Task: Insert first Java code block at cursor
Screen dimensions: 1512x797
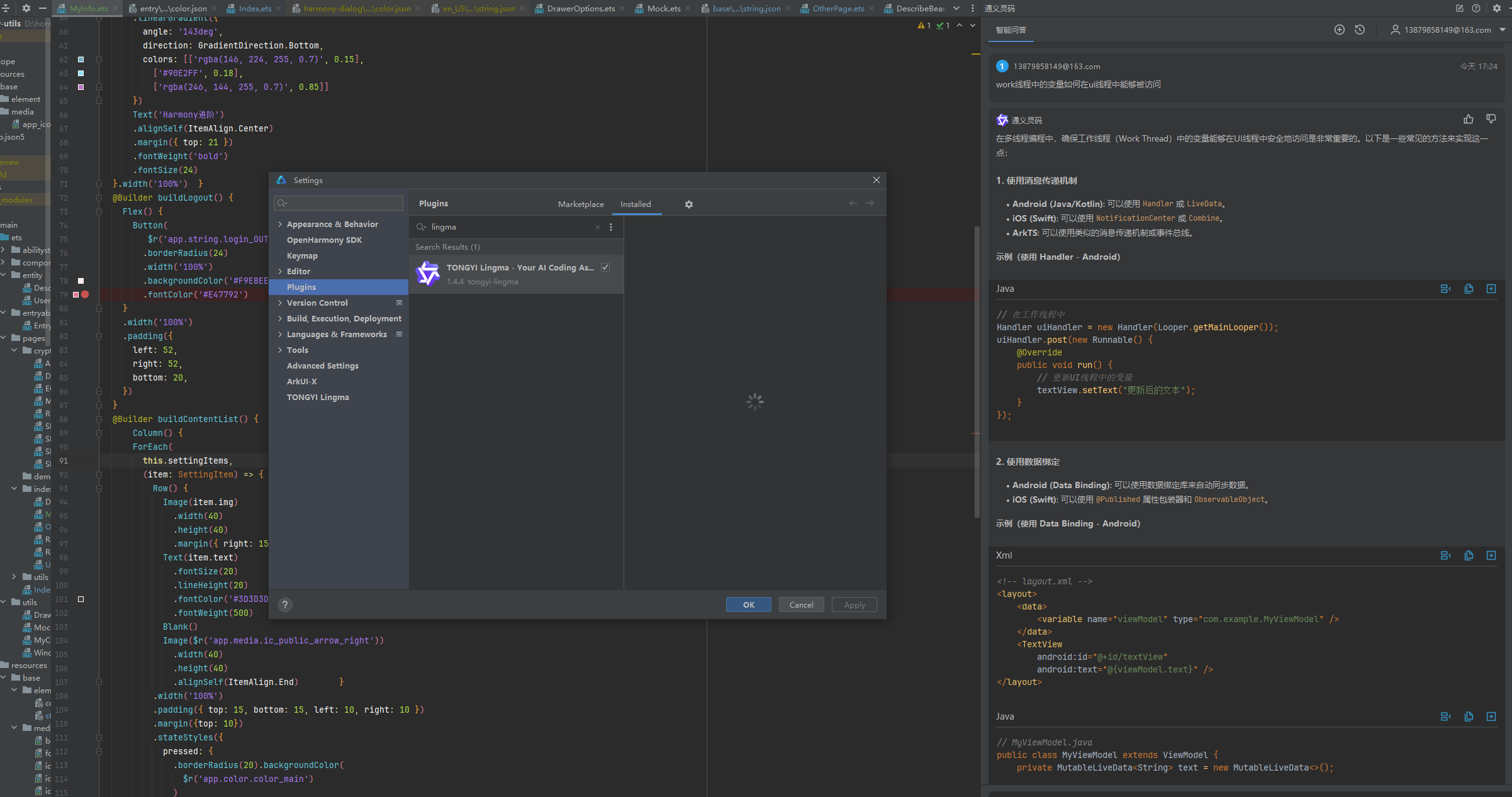Action: point(1446,289)
